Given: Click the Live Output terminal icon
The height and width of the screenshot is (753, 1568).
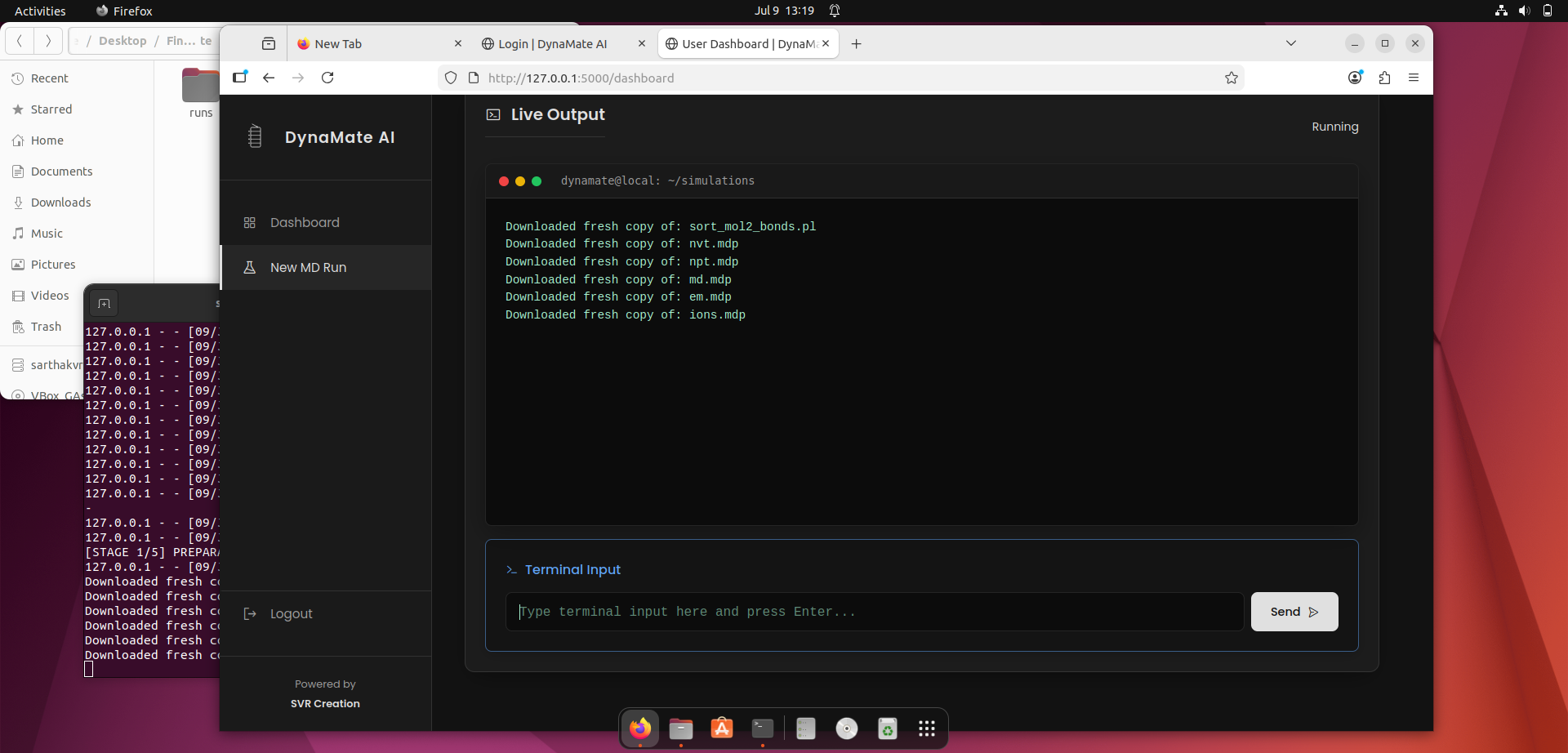Looking at the screenshot, I should 493,114.
